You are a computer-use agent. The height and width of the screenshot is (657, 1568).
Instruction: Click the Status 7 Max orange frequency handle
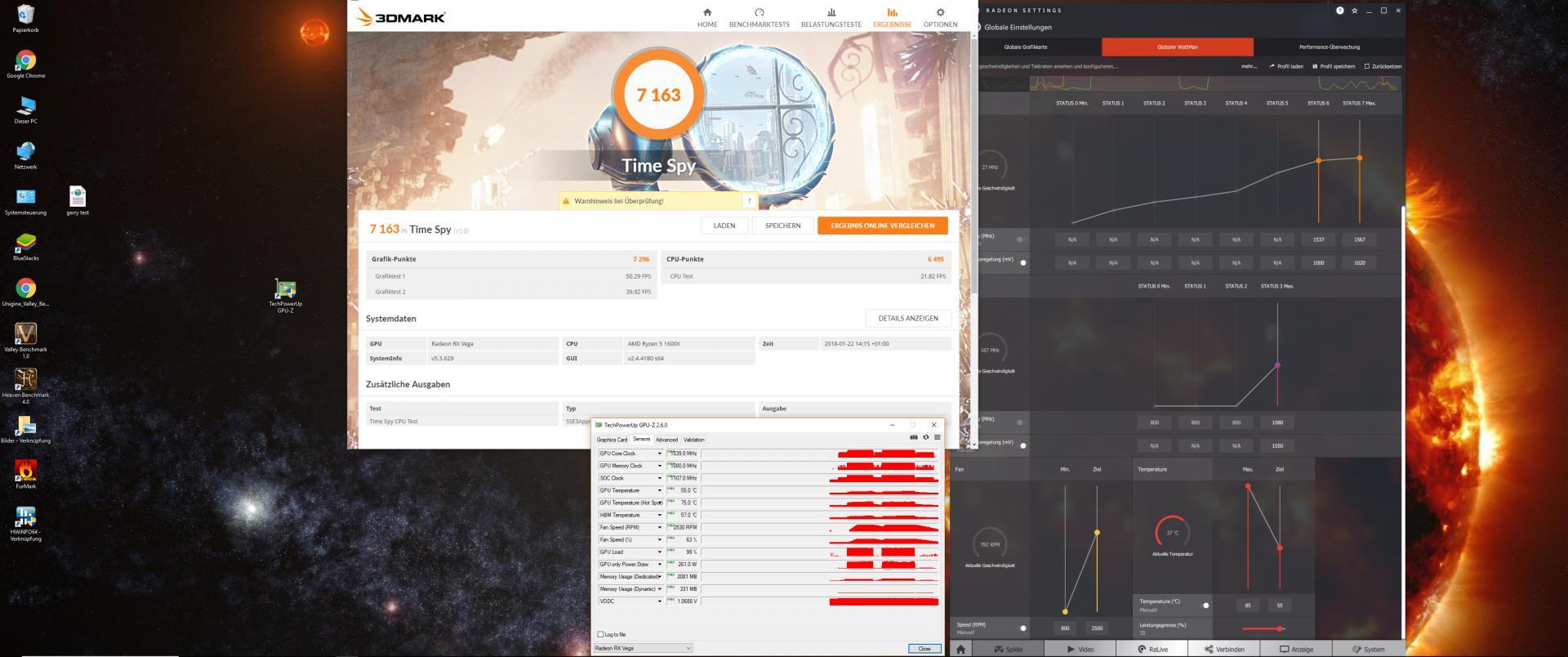tap(1359, 158)
